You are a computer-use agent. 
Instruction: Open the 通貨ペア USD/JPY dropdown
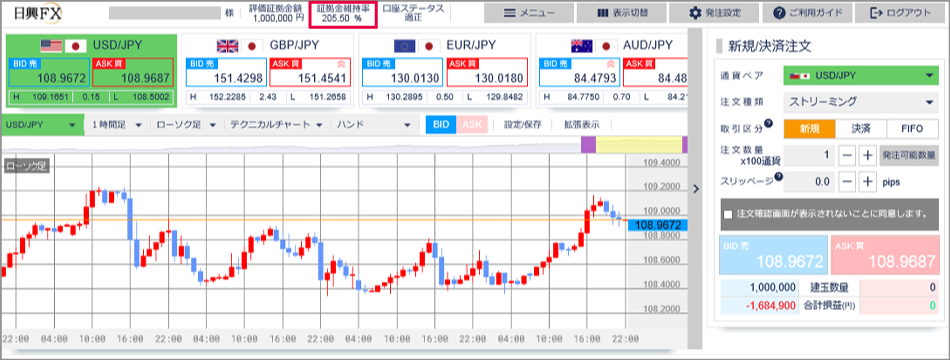[860, 76]
